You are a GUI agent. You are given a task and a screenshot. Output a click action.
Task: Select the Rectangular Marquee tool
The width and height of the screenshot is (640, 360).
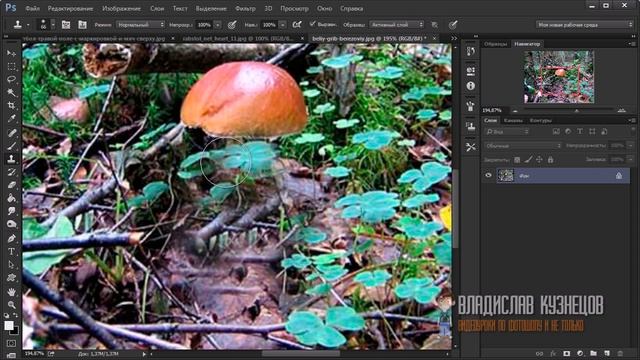(x=11, y=67)
